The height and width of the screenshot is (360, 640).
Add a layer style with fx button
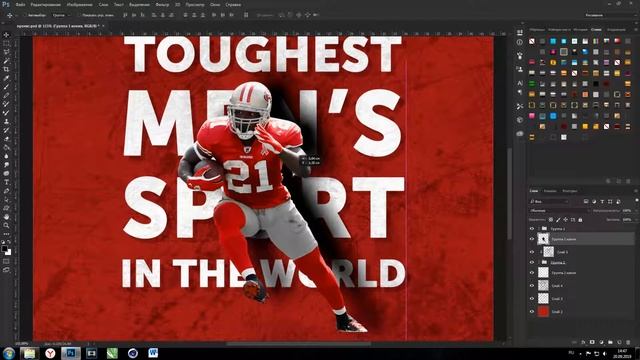point(583,342)
